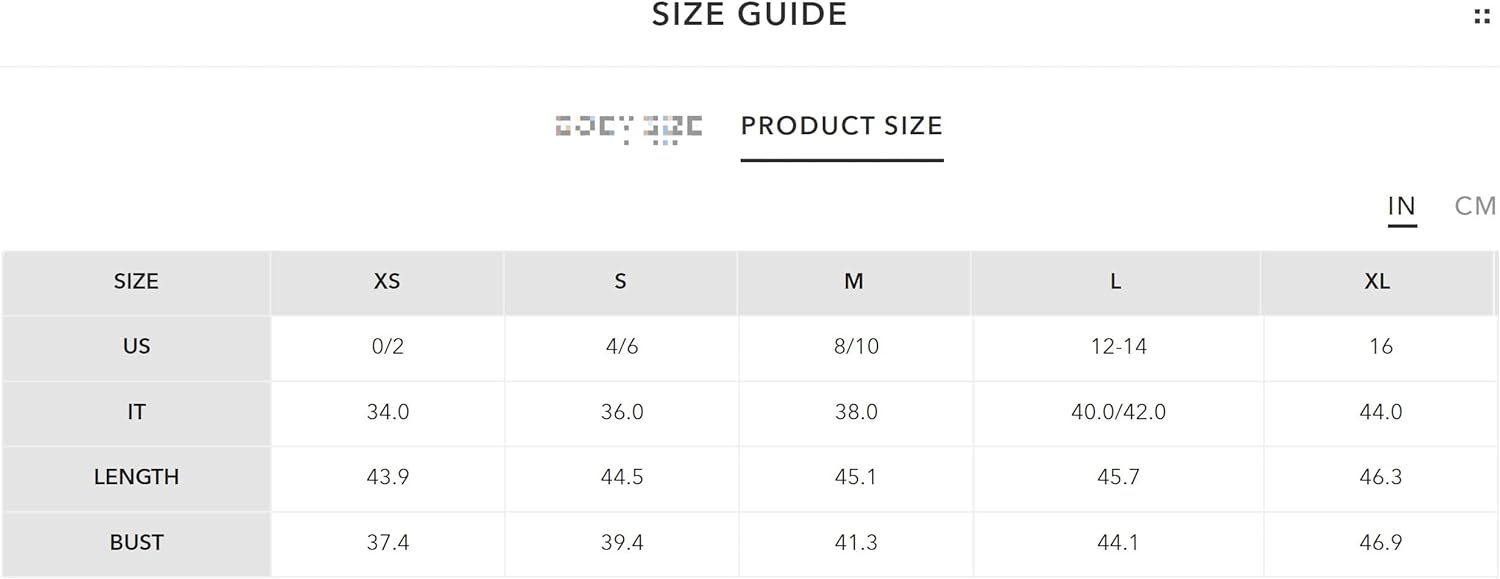Select the L column header
Screen dimensions: 1500x579
1116,282
